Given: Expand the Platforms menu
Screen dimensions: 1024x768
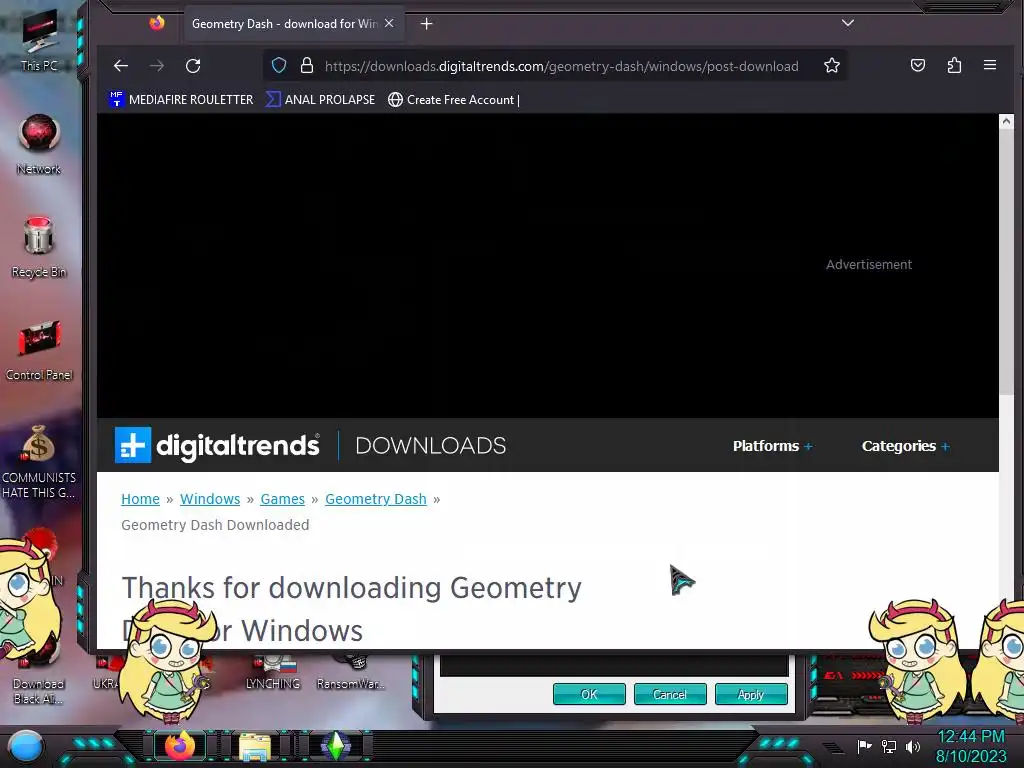Looking at the screenshot, I should [773, 446].
